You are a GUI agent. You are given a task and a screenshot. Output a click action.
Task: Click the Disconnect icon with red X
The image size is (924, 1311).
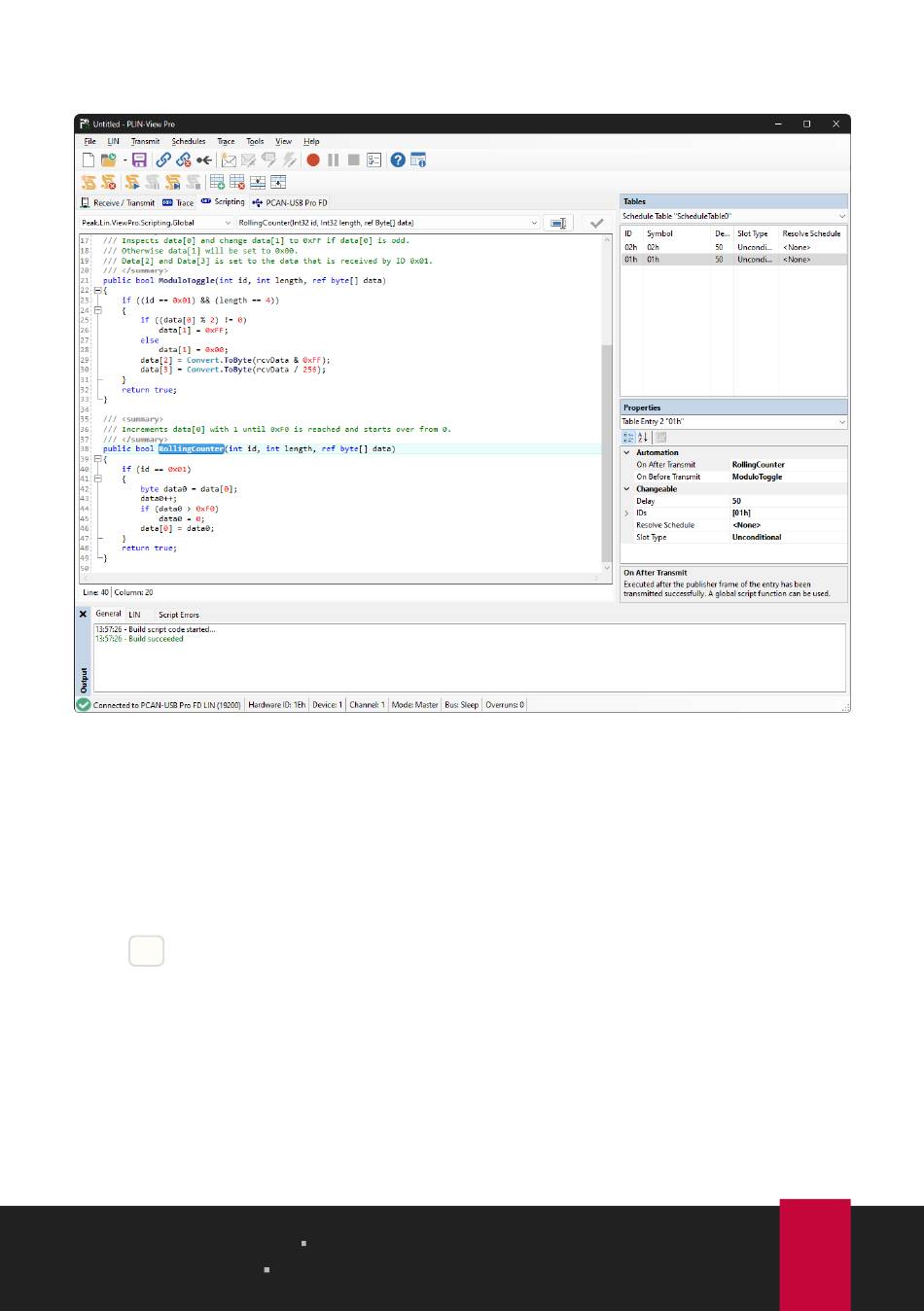[184, 159]
